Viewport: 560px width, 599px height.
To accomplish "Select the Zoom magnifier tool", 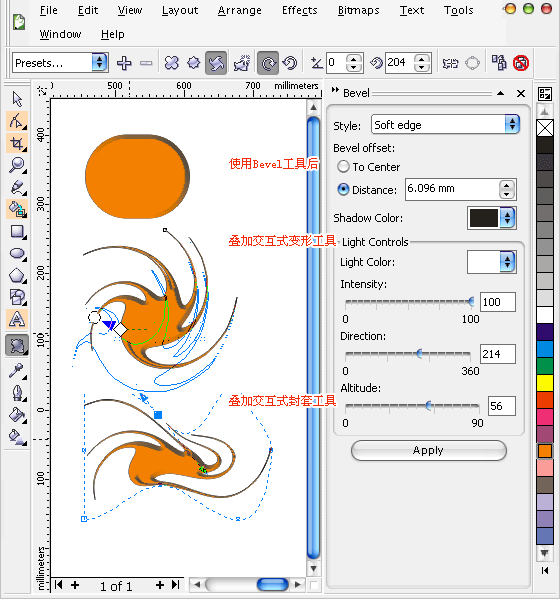I will (x=17, y=165).
